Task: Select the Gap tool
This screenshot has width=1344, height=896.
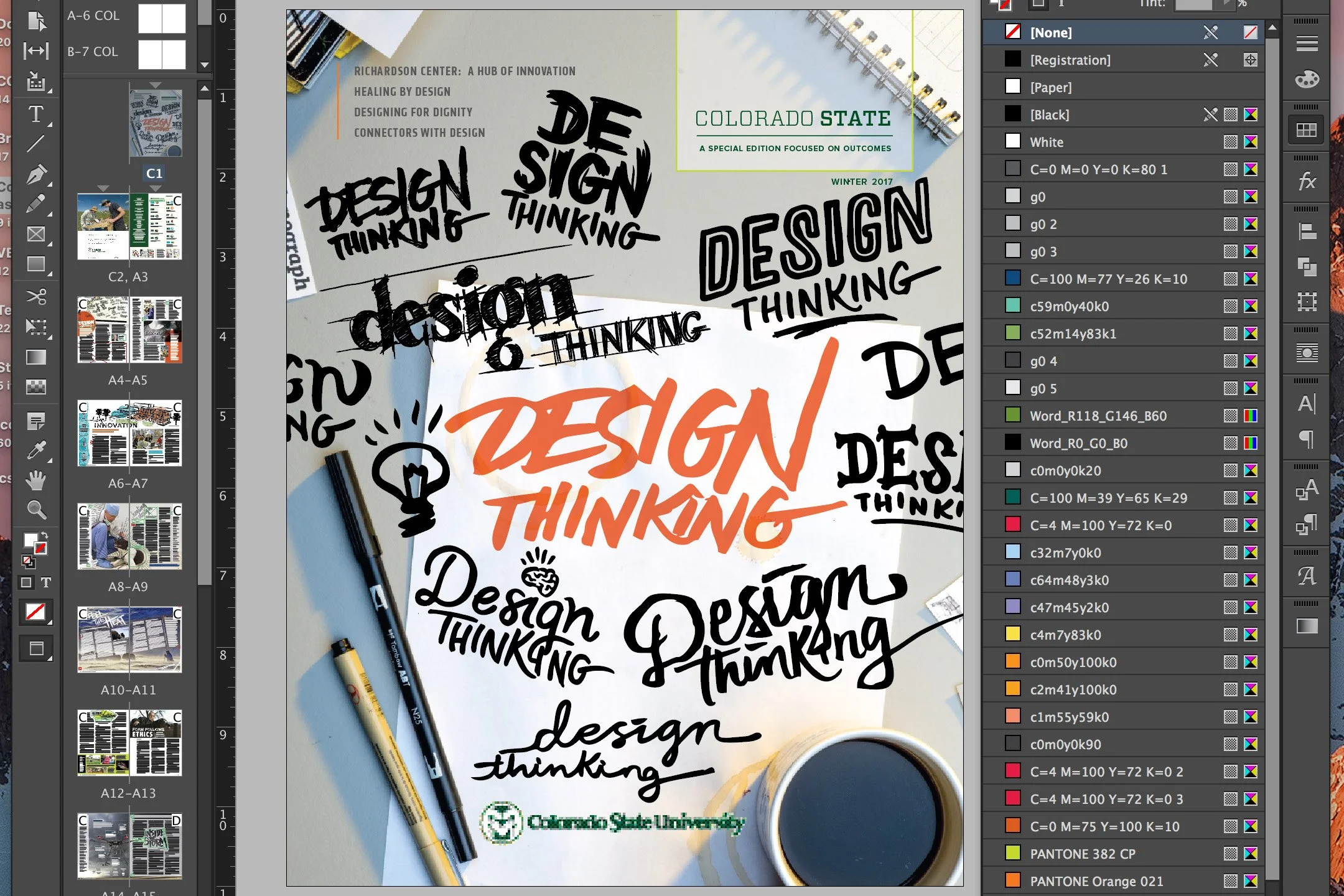Action: [x=36, y=50]
